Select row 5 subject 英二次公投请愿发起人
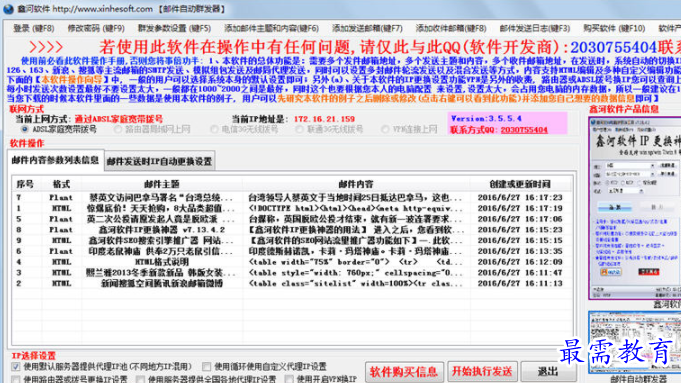The image size is (681, 383). tap(292, 219)
